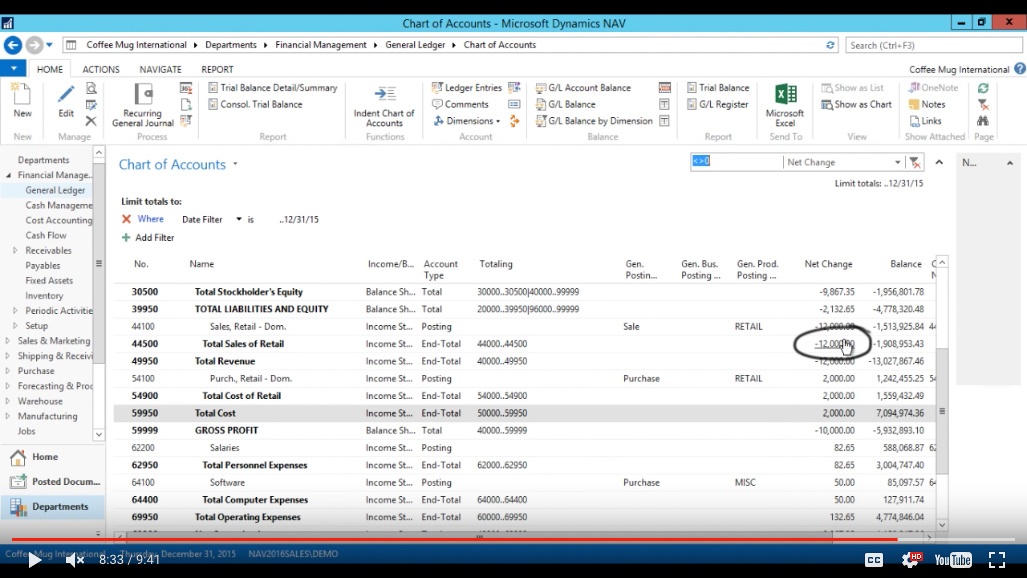The width and height of the screenshot is (1027, 578).
Task: Open Dimensions dropdown menu
Action: 467,121
